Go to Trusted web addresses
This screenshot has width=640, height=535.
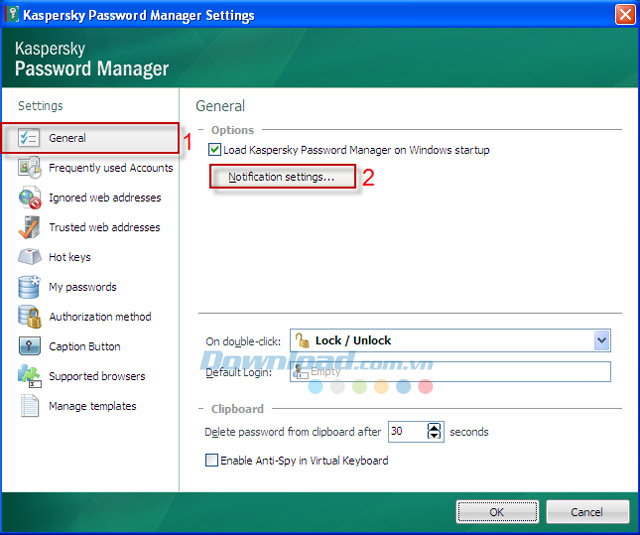[104, 227]
